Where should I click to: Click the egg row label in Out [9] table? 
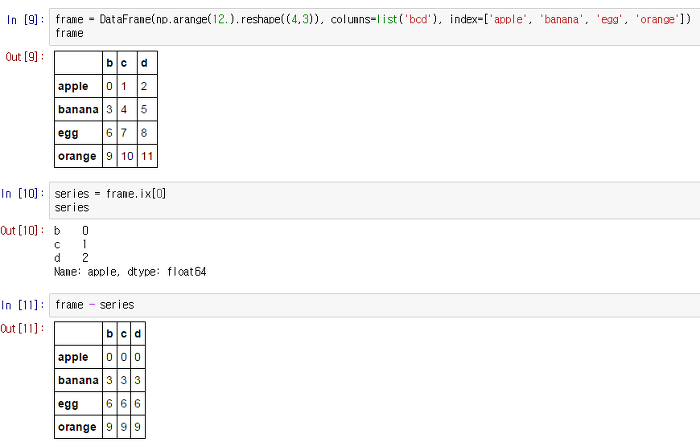[x=79, y=133]
